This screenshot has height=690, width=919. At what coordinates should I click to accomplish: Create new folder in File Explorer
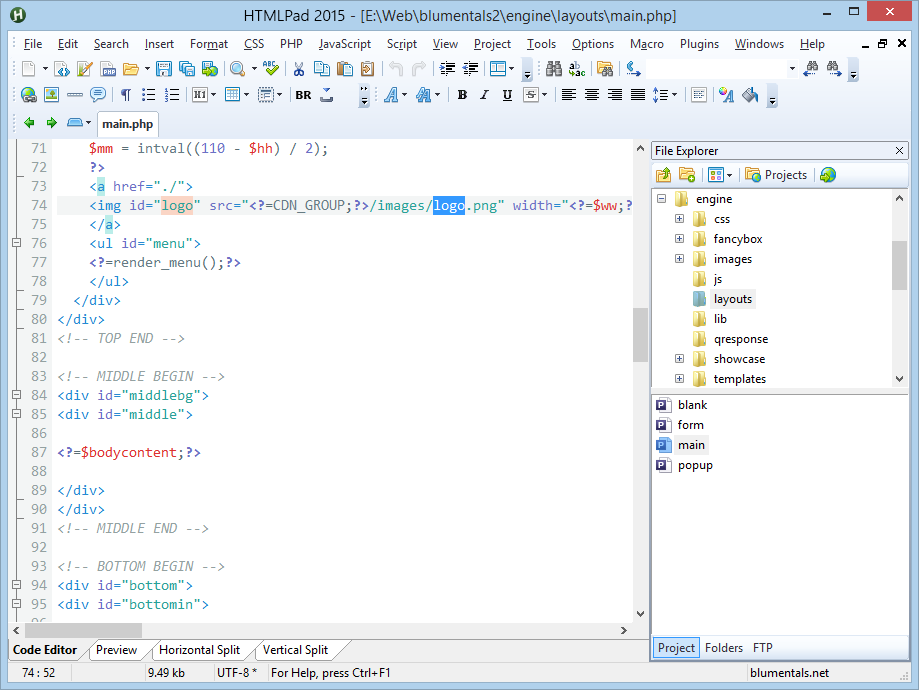point(686,175)
